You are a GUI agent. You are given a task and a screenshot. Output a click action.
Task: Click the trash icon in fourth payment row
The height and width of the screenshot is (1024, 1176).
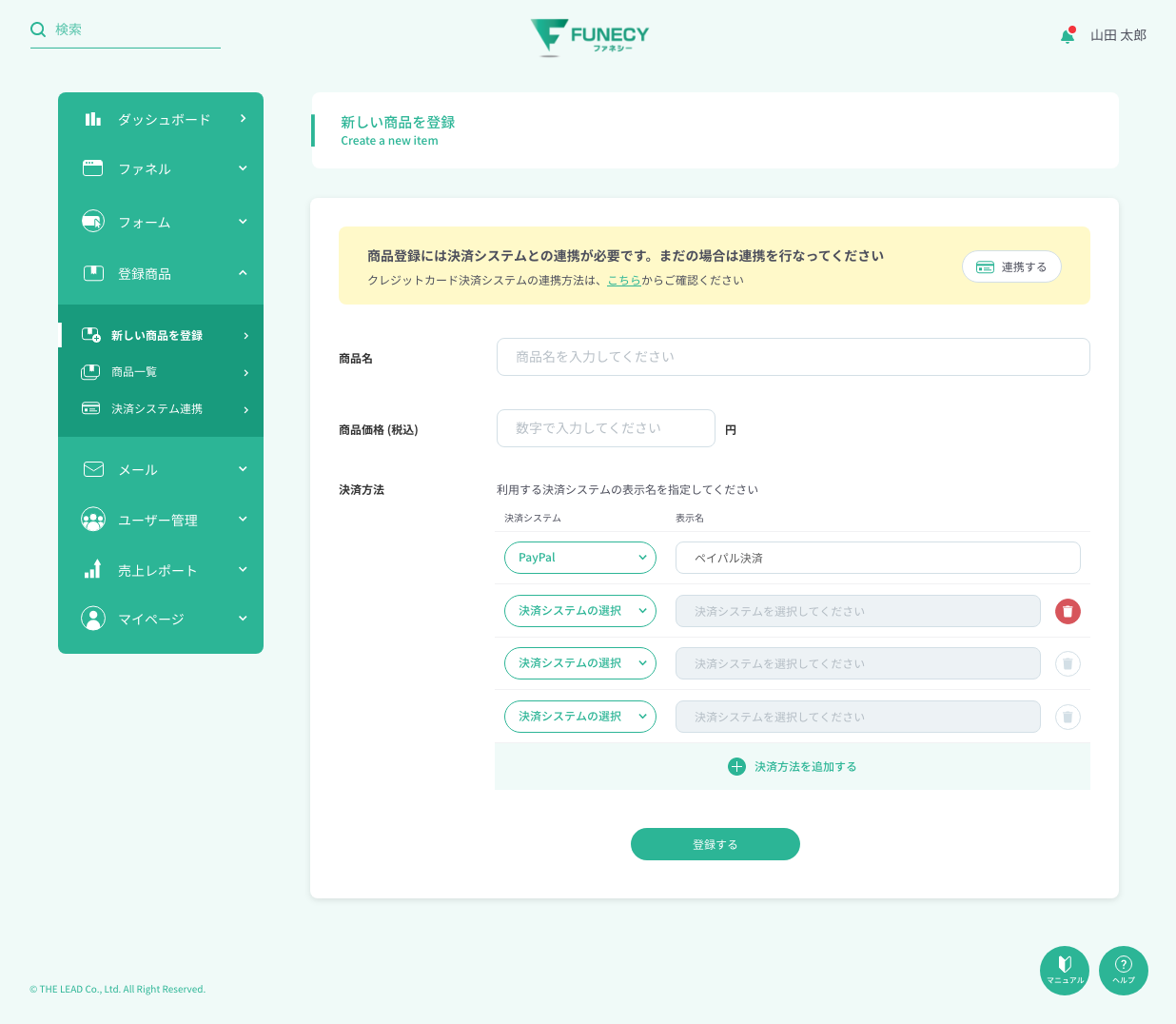(1068, 717)
